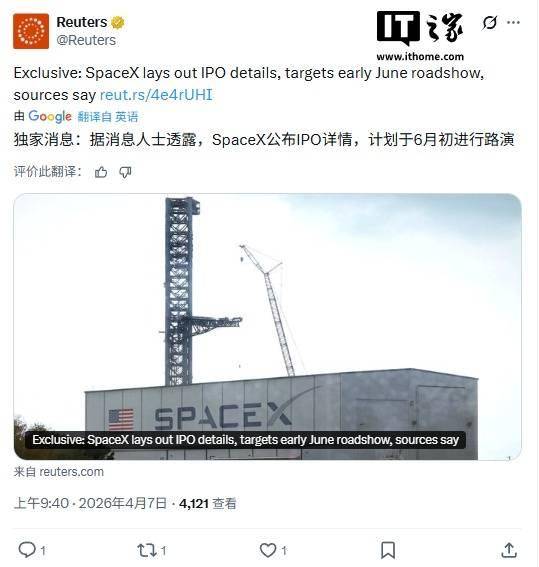Click the reply speech bubble icon

coord(27,550)
